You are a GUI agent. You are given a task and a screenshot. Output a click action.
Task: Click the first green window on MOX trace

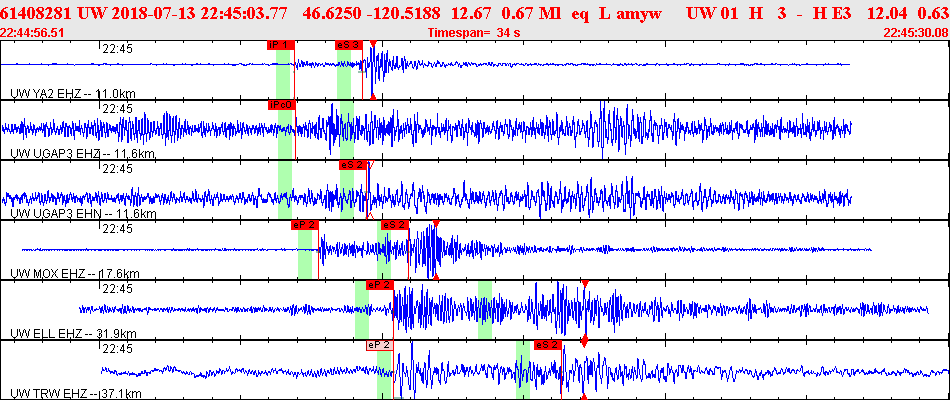coord(305,255)
